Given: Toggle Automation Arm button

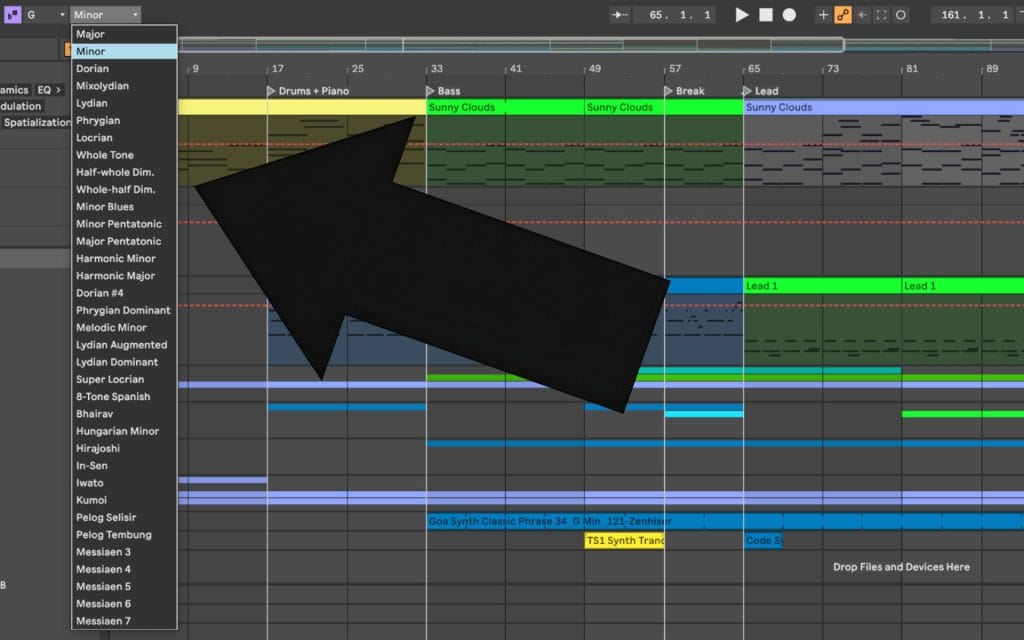Looking at the screenshot, I should (843, 15).
